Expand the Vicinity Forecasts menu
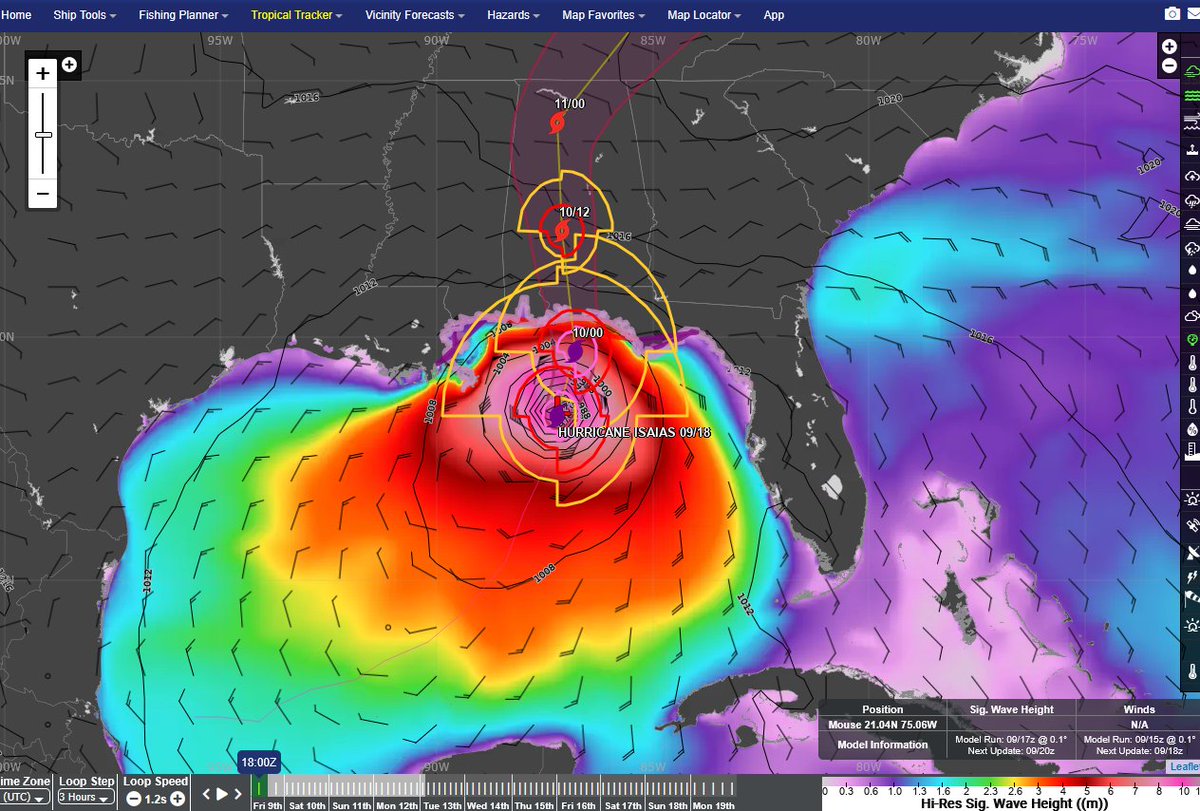Viewport: 1200px width, 811px height. (415, 15)
